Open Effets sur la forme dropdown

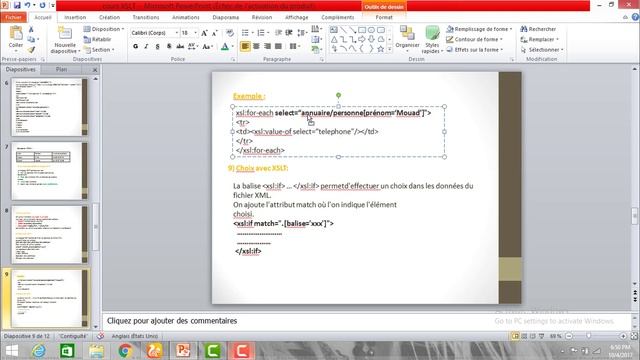(475, 49)
